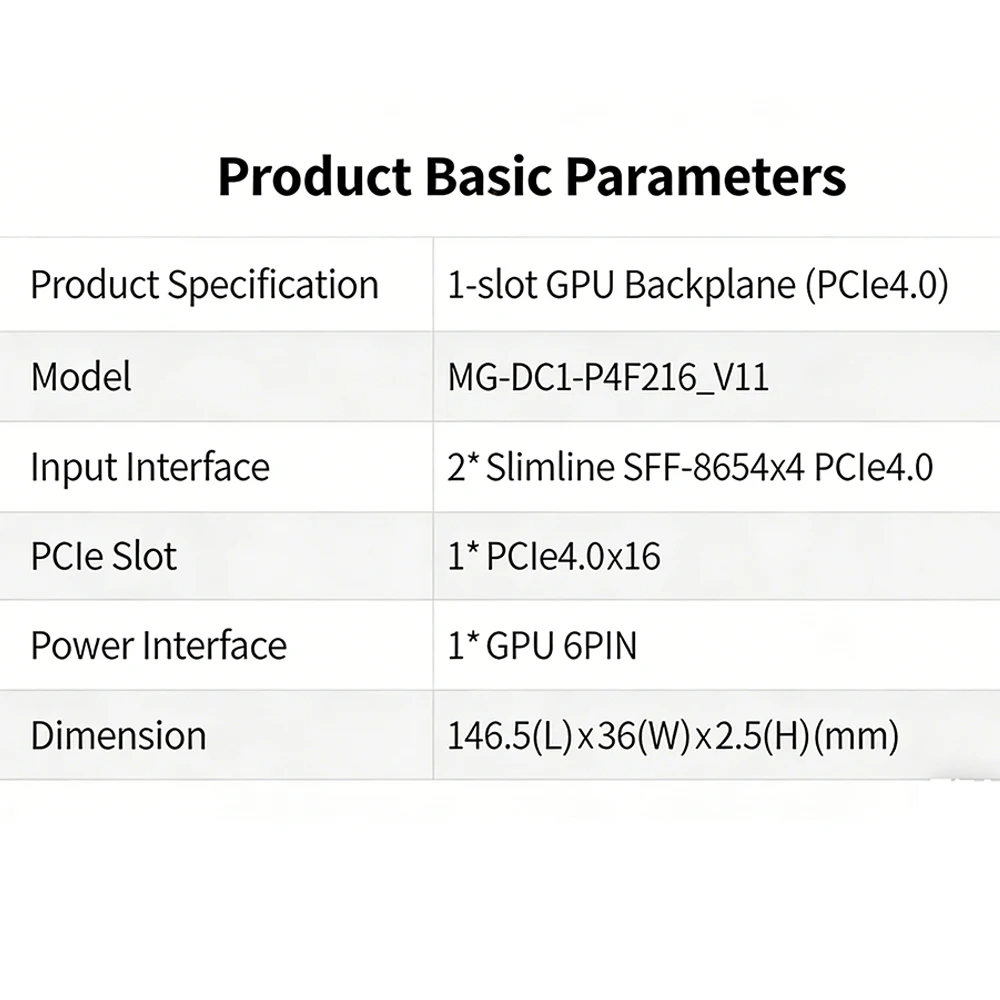Image resolution: width=1000 pixels, height=1000 pixels.
Task: Click (PCIe4.0) in the specification value
Action: coord(875,285)
